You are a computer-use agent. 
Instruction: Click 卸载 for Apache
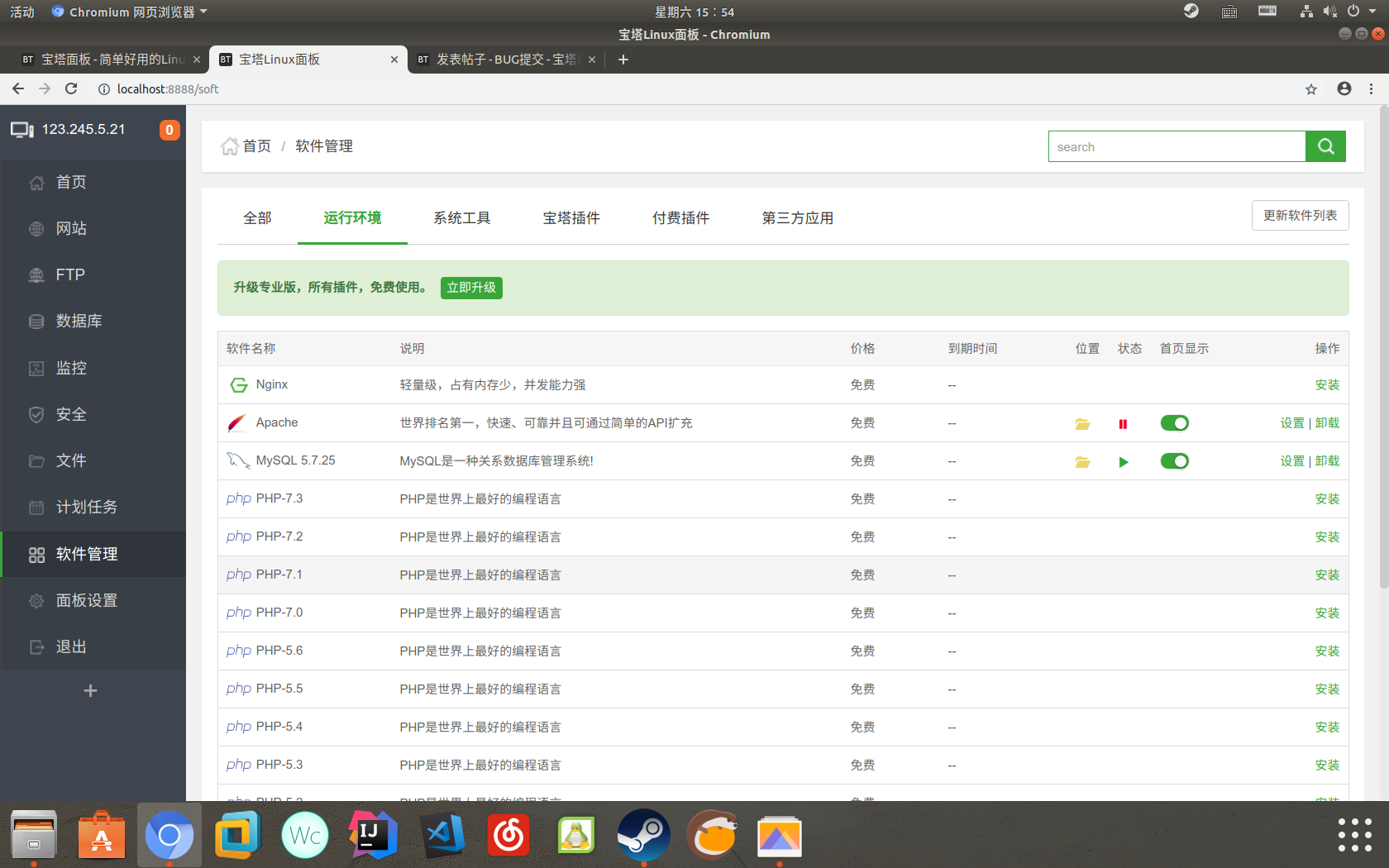1327,423
